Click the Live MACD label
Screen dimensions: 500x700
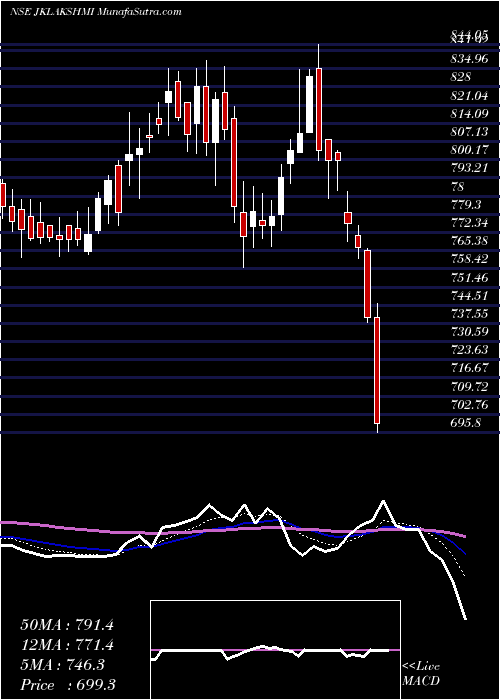(421, 674)
